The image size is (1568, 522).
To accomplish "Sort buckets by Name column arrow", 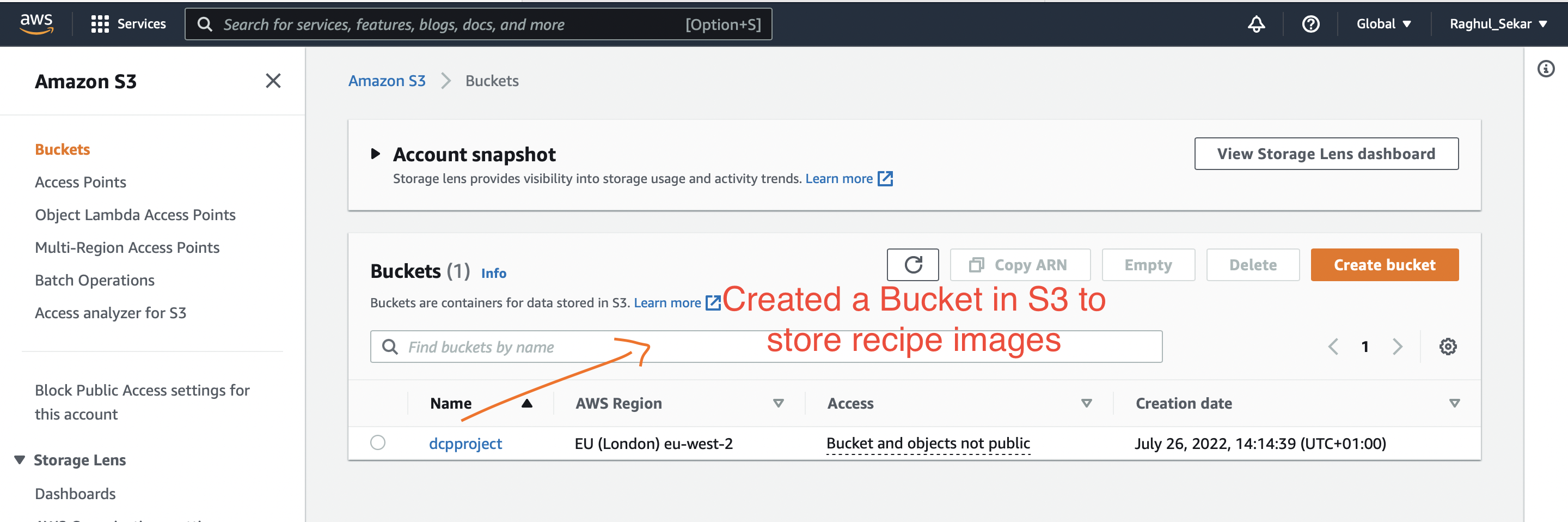I will (x=526, y=403).
